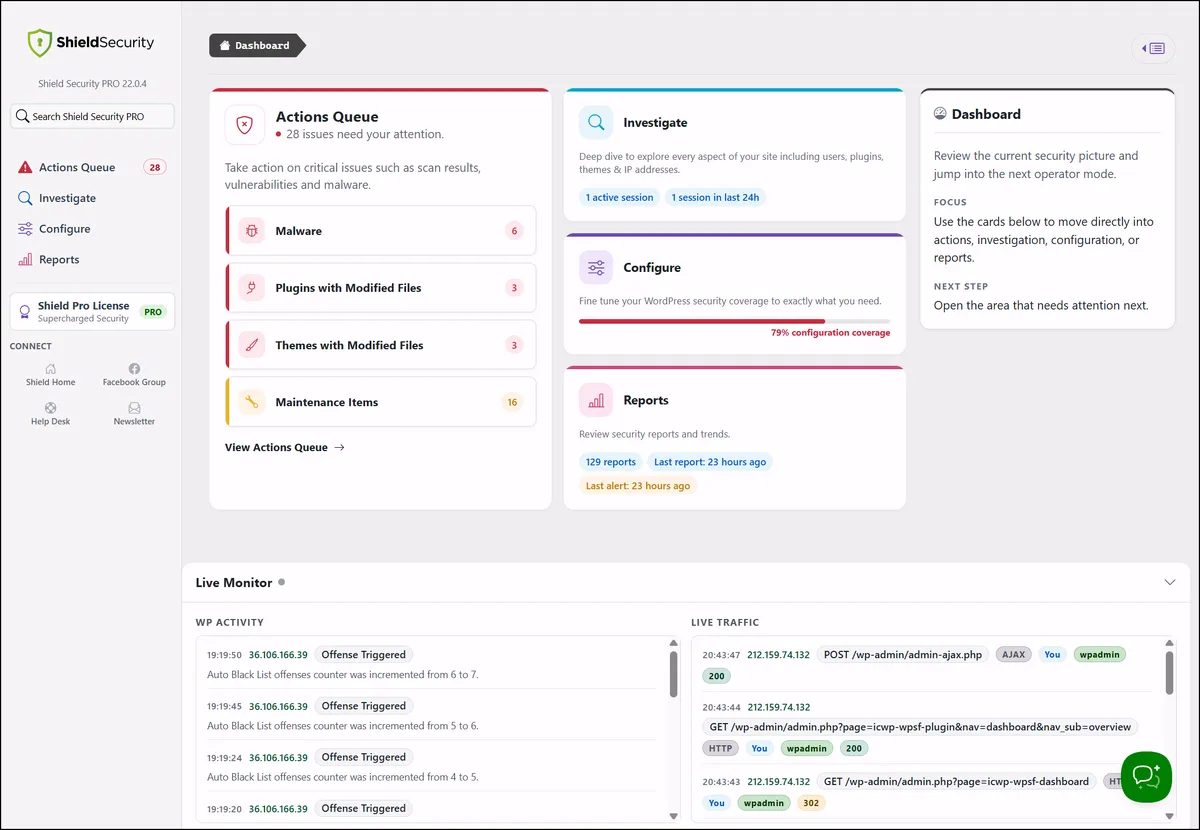The image size is (1200, 830).
Task: Click the Dashboard breadcrumb tab
Action: (x=257, y=46)
